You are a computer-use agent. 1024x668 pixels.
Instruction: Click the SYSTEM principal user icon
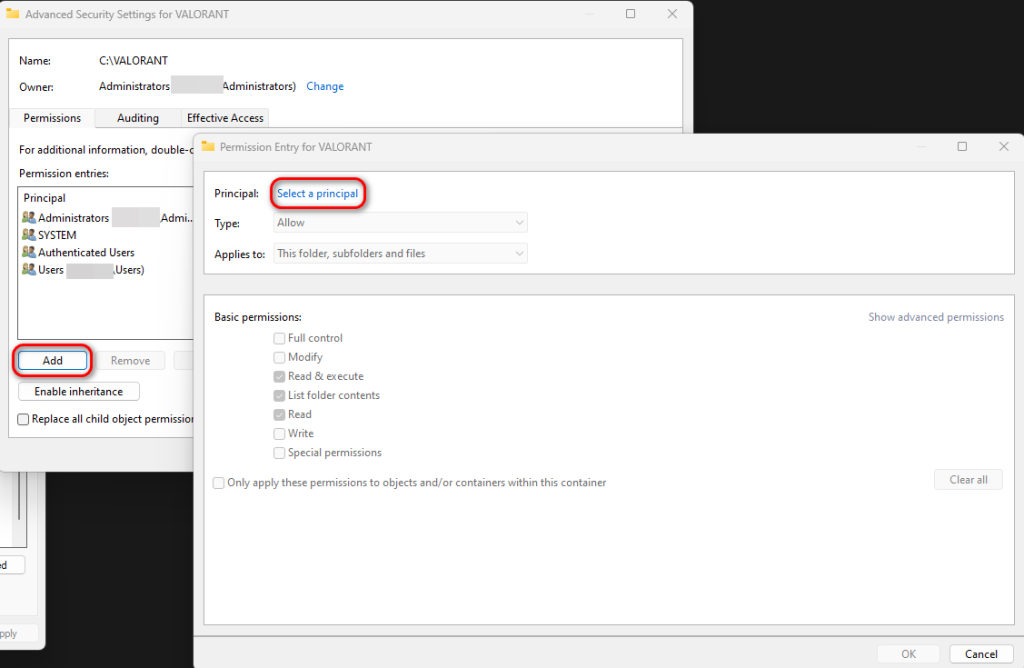coord(29,235)
